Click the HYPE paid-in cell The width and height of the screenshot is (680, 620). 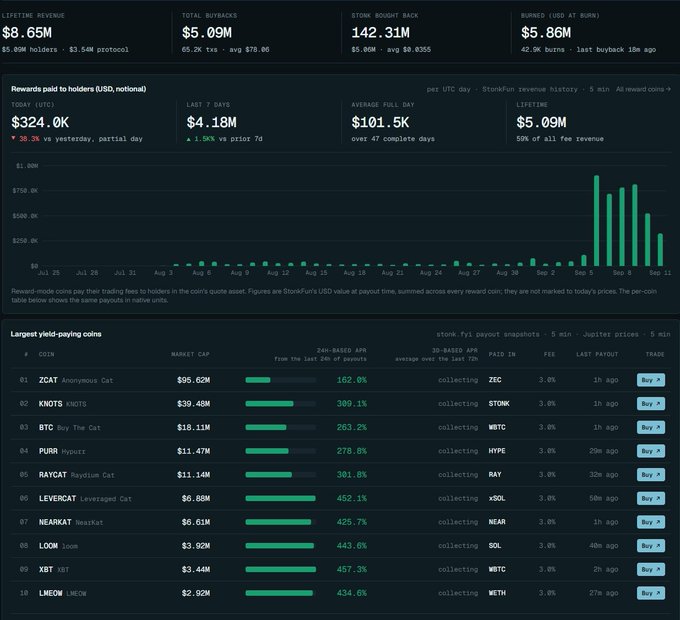coord(497,451)
